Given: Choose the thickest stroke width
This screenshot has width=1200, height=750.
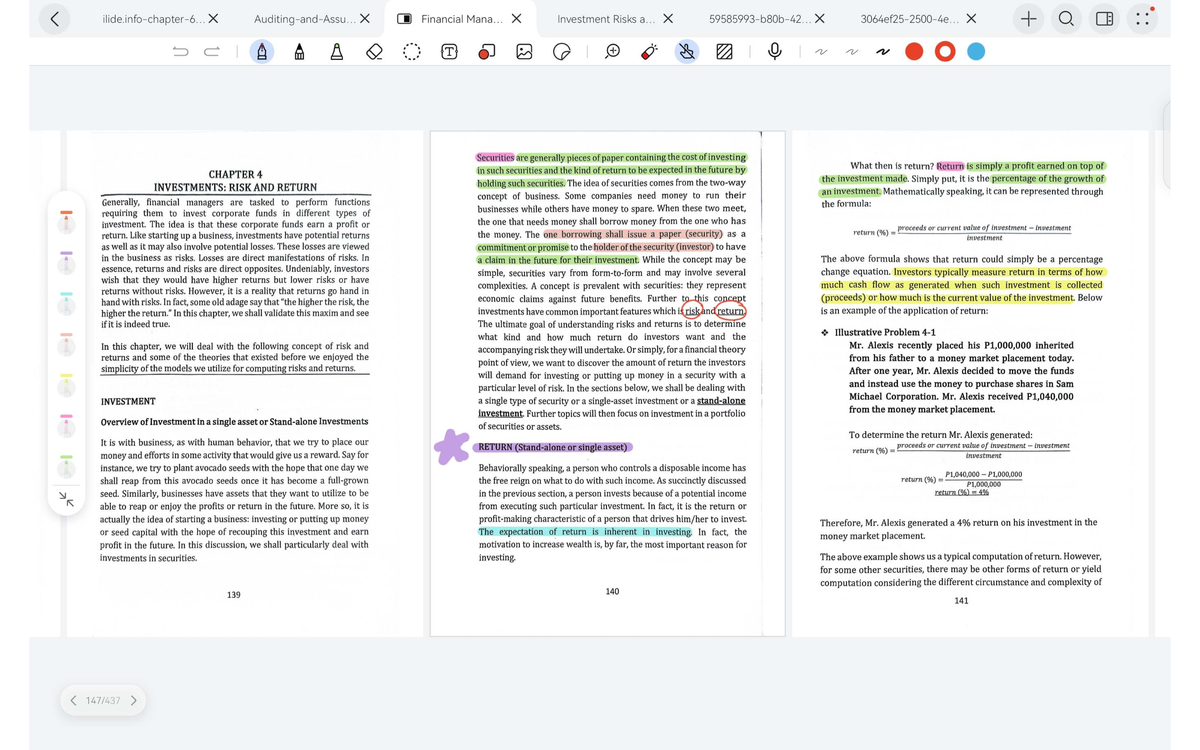Looking at the screenshot, I should tap(882, 52).
